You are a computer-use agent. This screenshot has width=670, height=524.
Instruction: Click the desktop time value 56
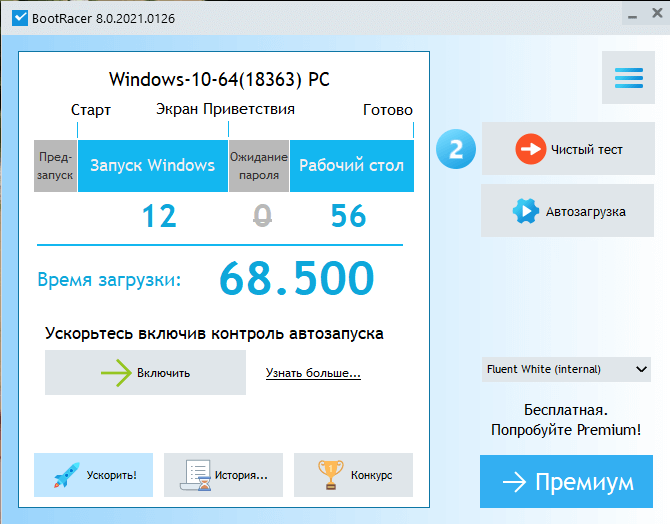tap(348, 216)
